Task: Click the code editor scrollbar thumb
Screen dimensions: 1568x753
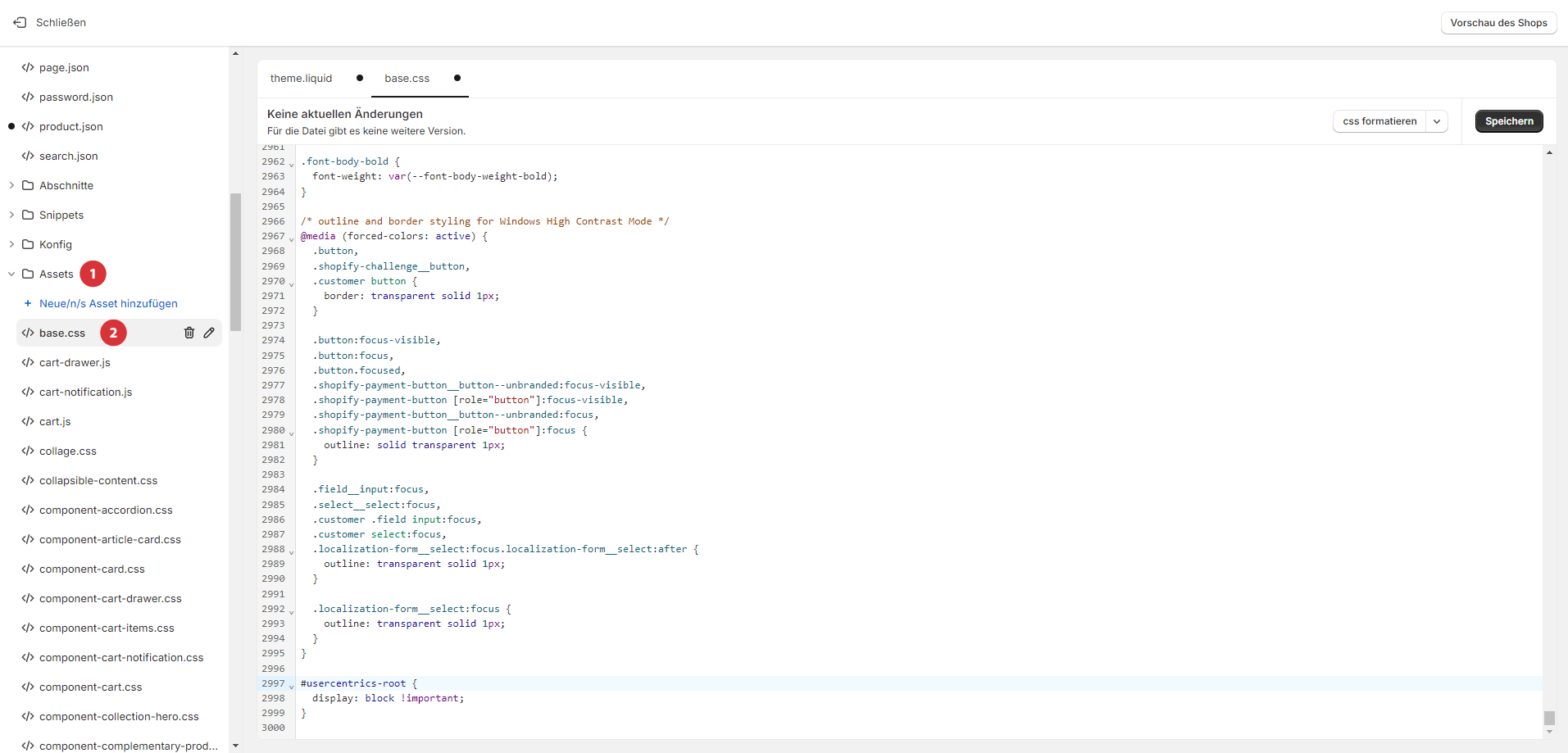Action: [x=1549, y=718]
